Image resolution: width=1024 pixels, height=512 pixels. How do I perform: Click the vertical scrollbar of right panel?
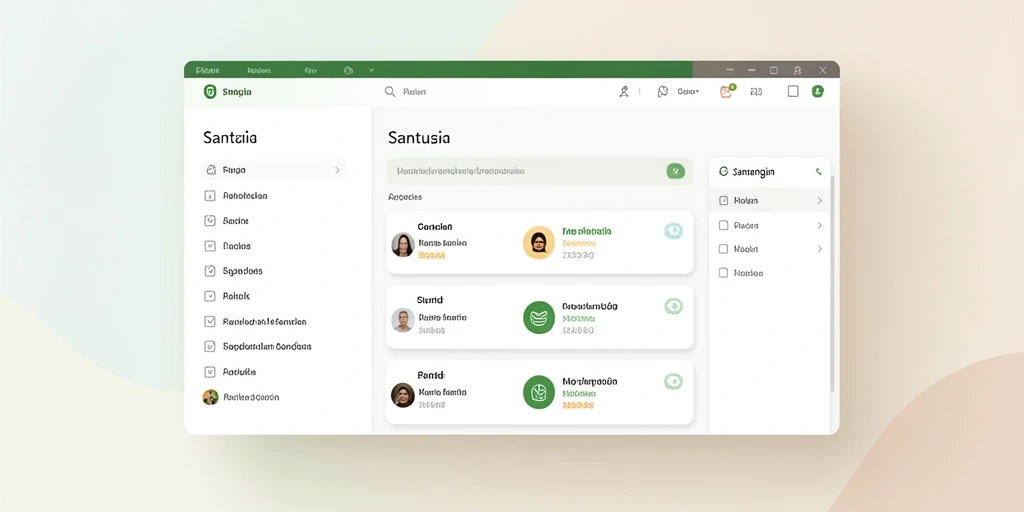tap(832, 284)
